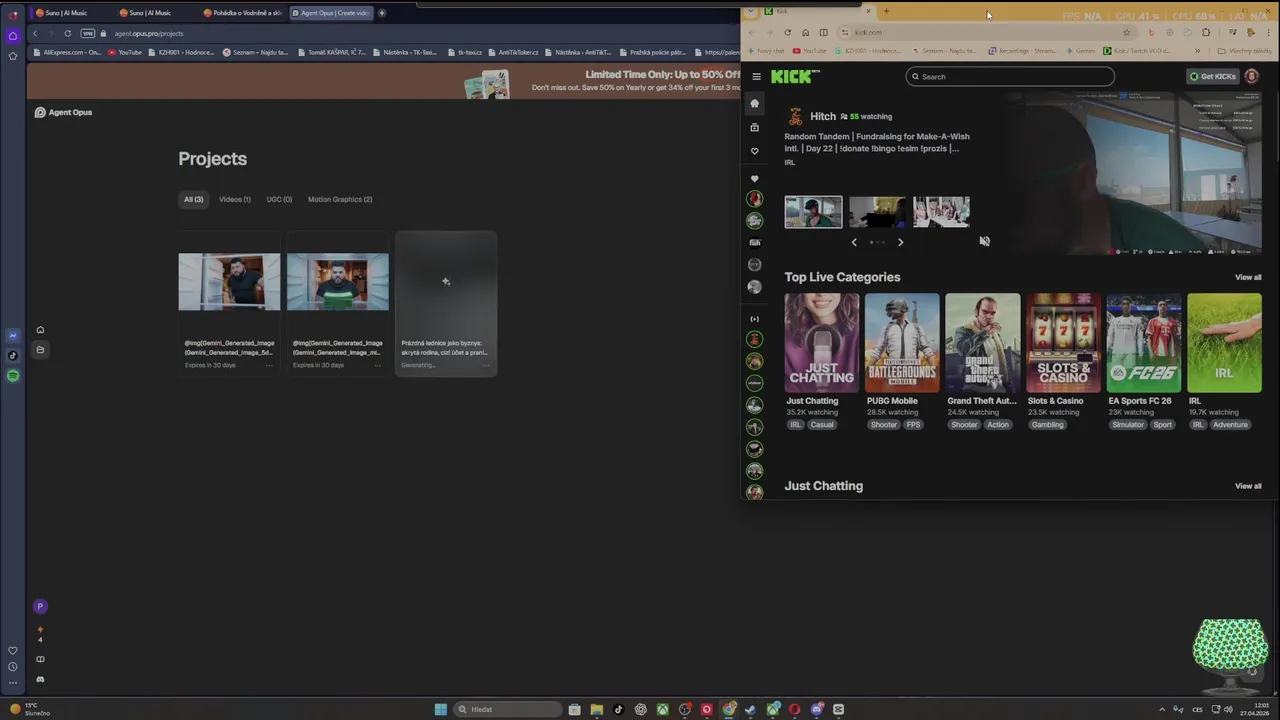This screenshot has width=1280, height=720.
Task: Open Chrome three-dot menu
Action: pyautogui.click(x=1267, y=32)
